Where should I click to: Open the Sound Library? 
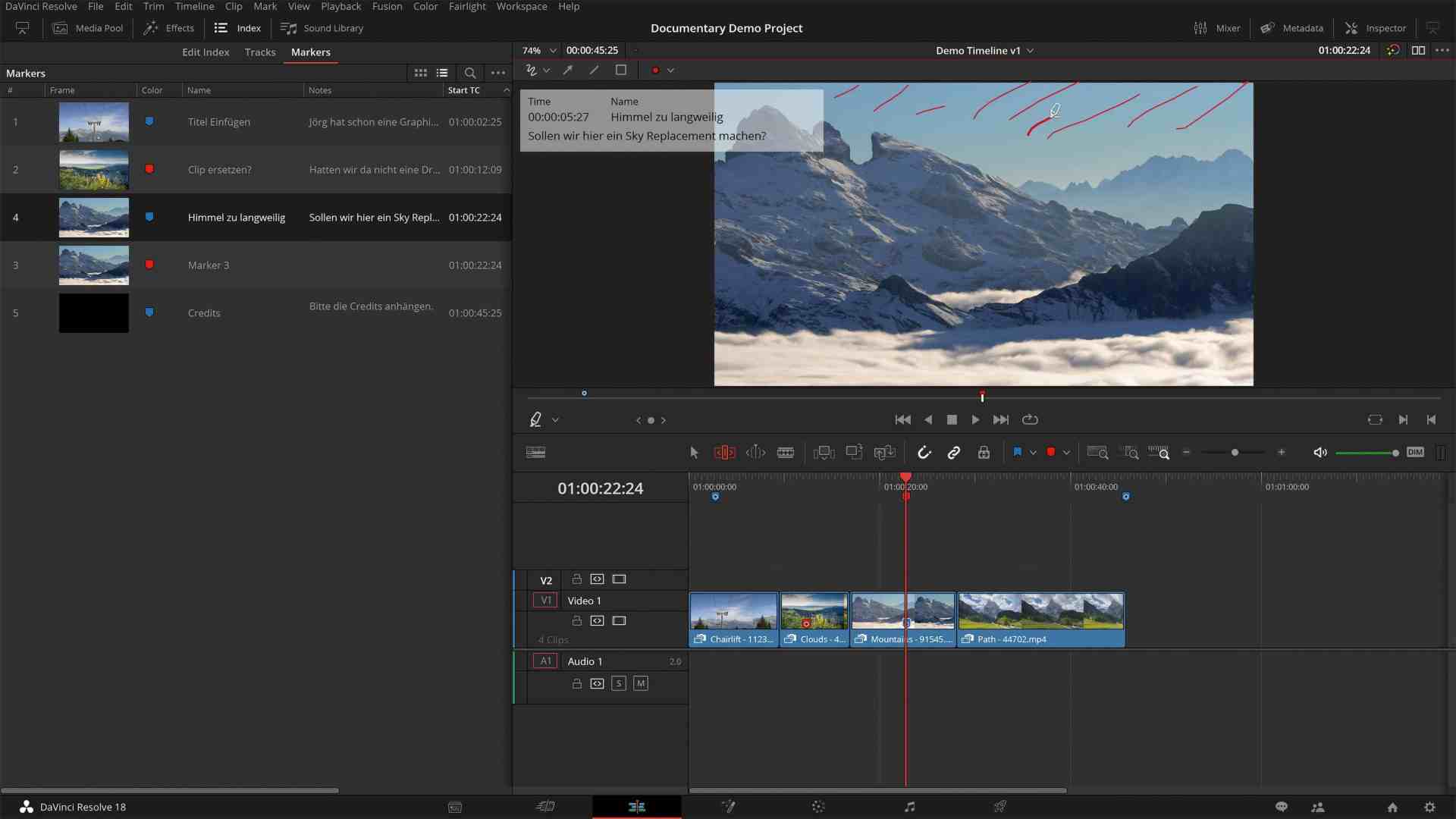[x=322, y=28]
